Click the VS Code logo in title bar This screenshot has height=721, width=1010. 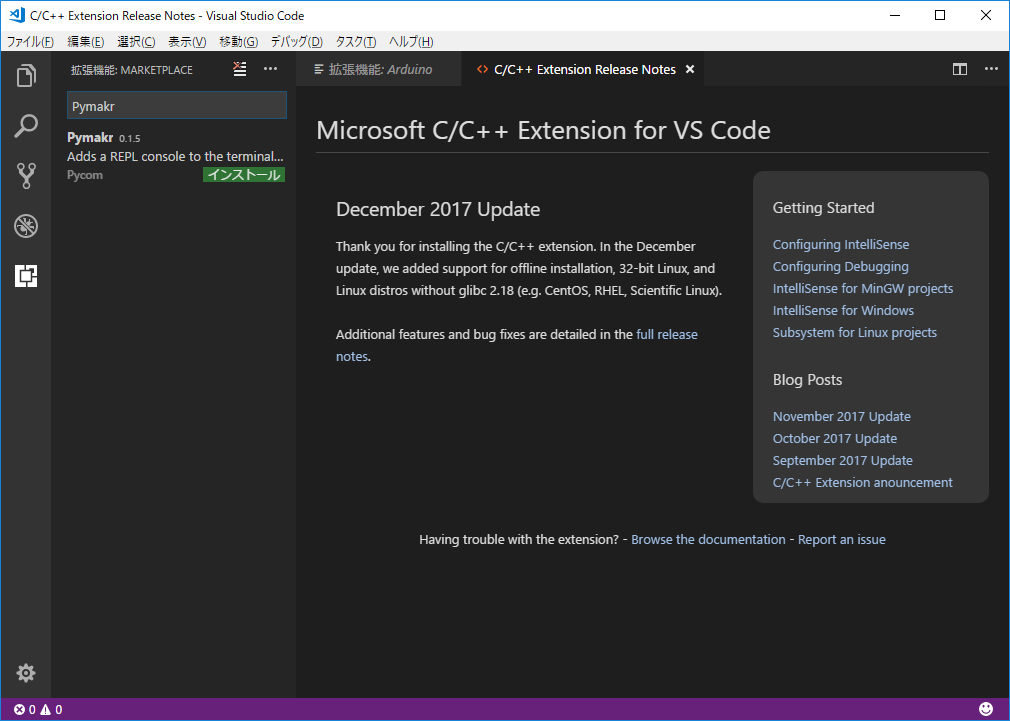pyautogui.click(x=17, y=15)
